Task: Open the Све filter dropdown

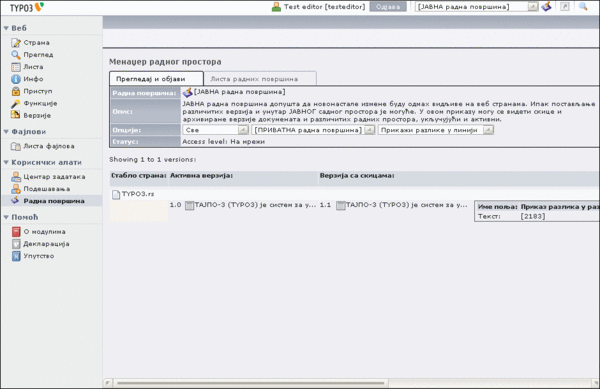Action: click(x=215, y=130)
